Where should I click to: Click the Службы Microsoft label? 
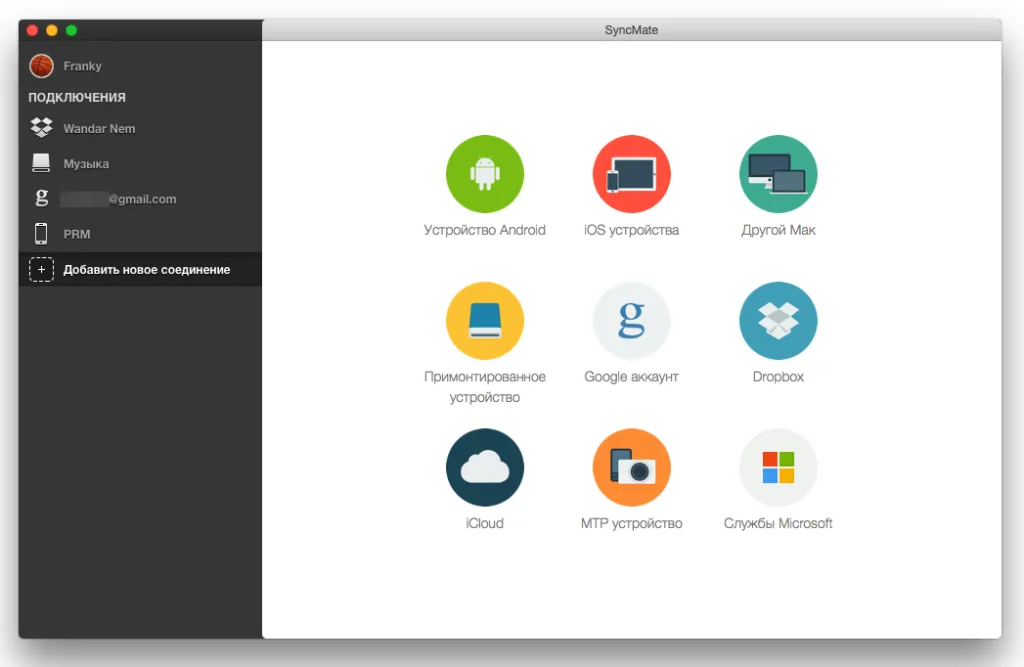[777, 524]
